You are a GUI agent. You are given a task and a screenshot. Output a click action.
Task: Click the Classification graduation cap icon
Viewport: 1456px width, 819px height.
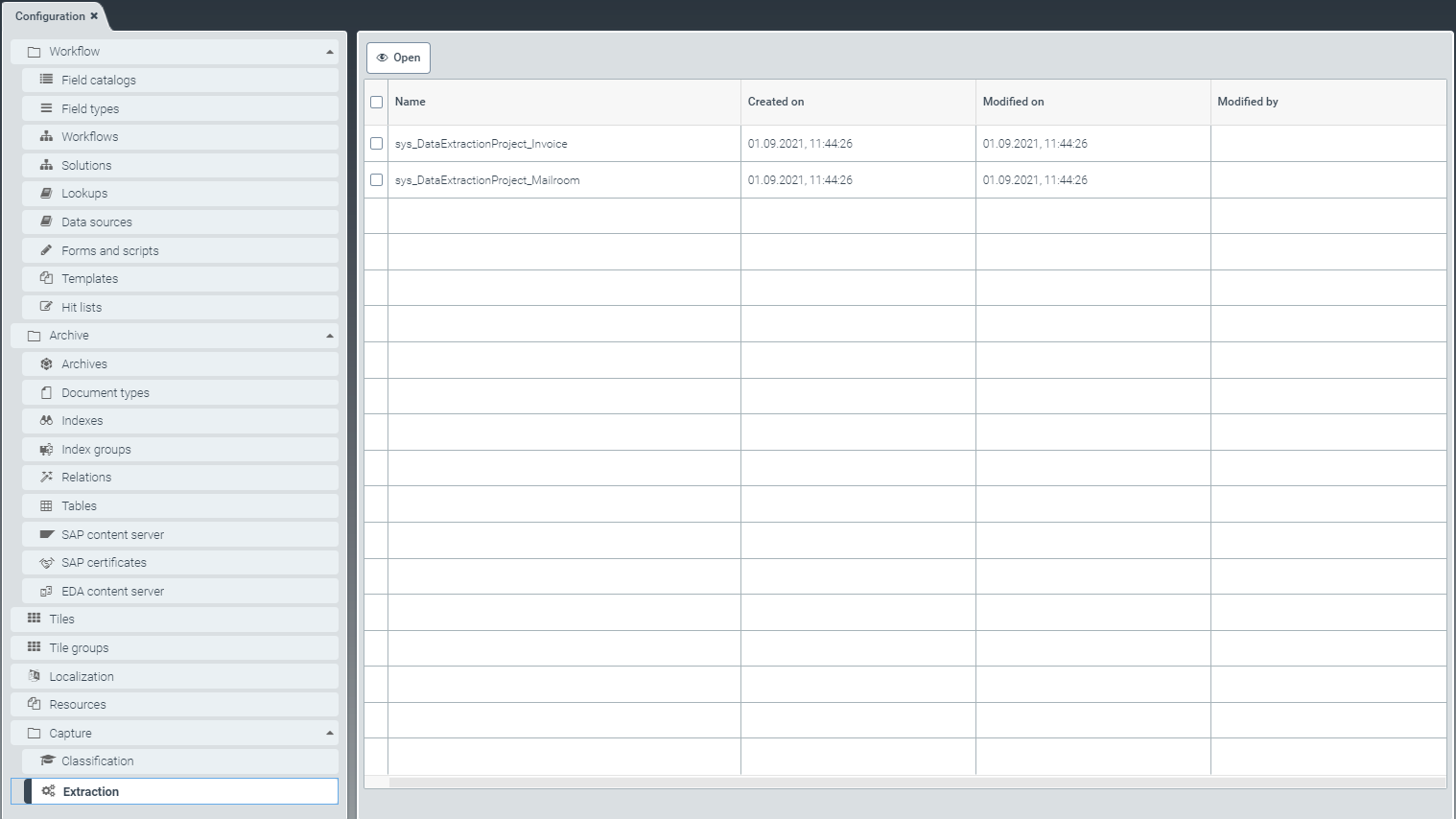coord(47,761)
